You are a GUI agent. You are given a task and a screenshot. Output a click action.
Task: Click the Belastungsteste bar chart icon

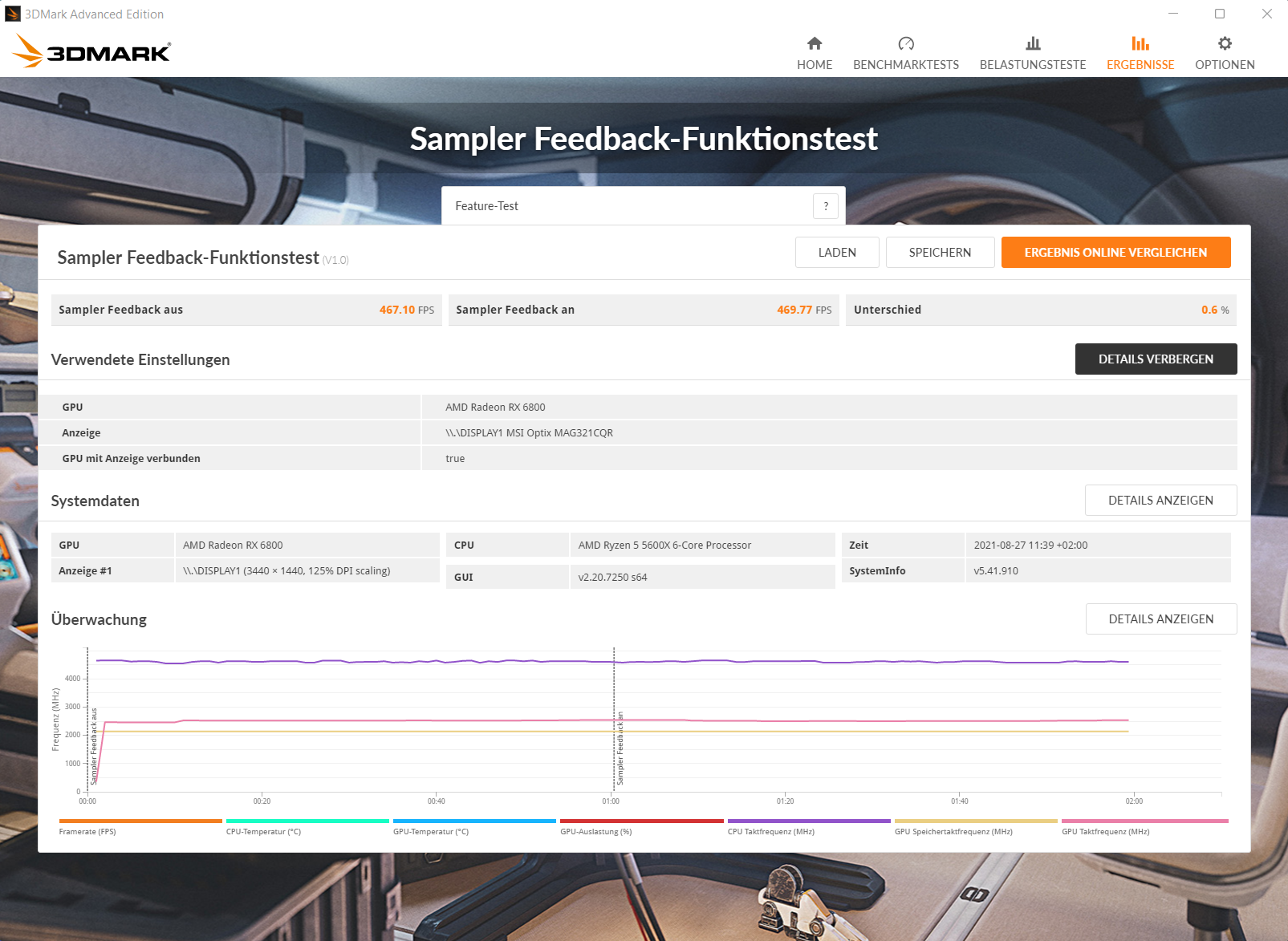[1033, 43]
